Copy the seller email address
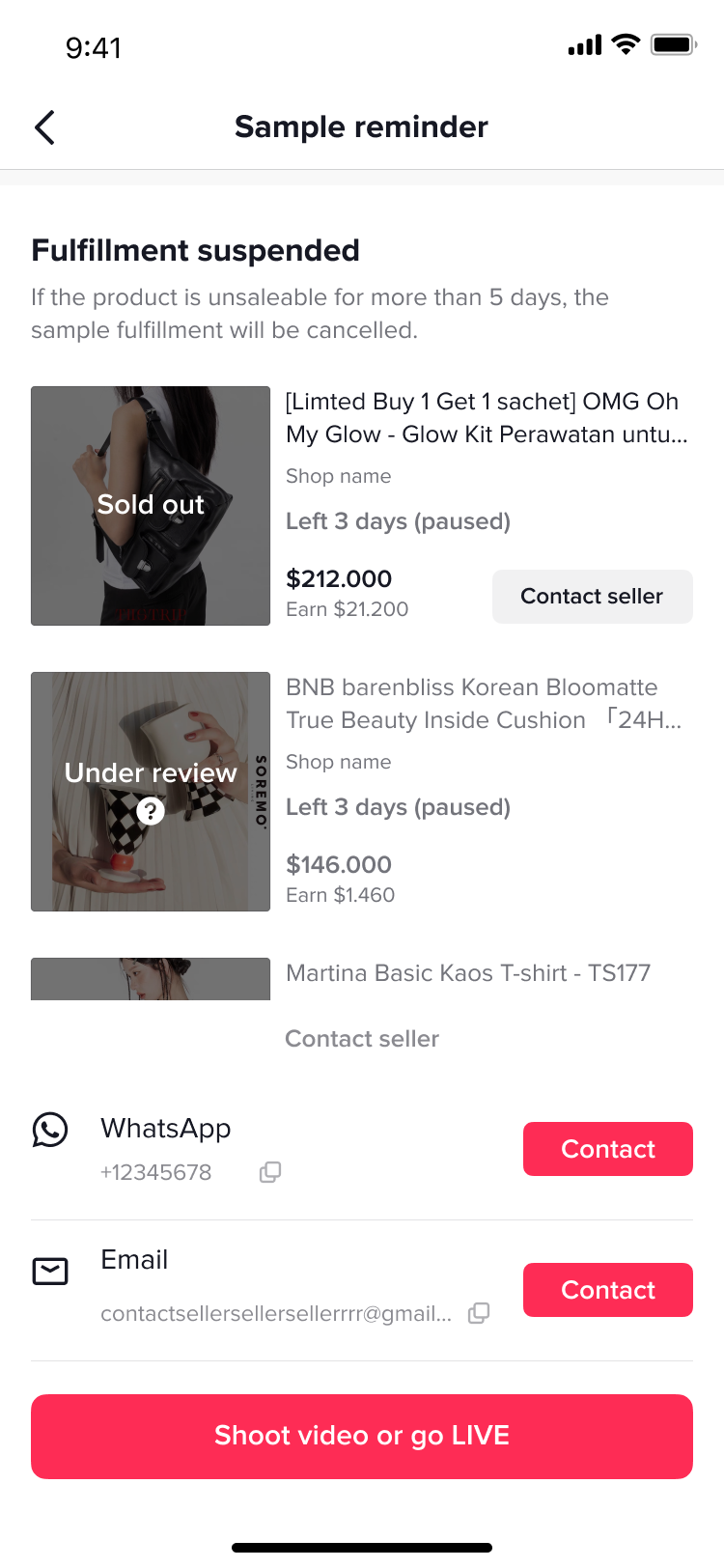 click(479, 1313)
